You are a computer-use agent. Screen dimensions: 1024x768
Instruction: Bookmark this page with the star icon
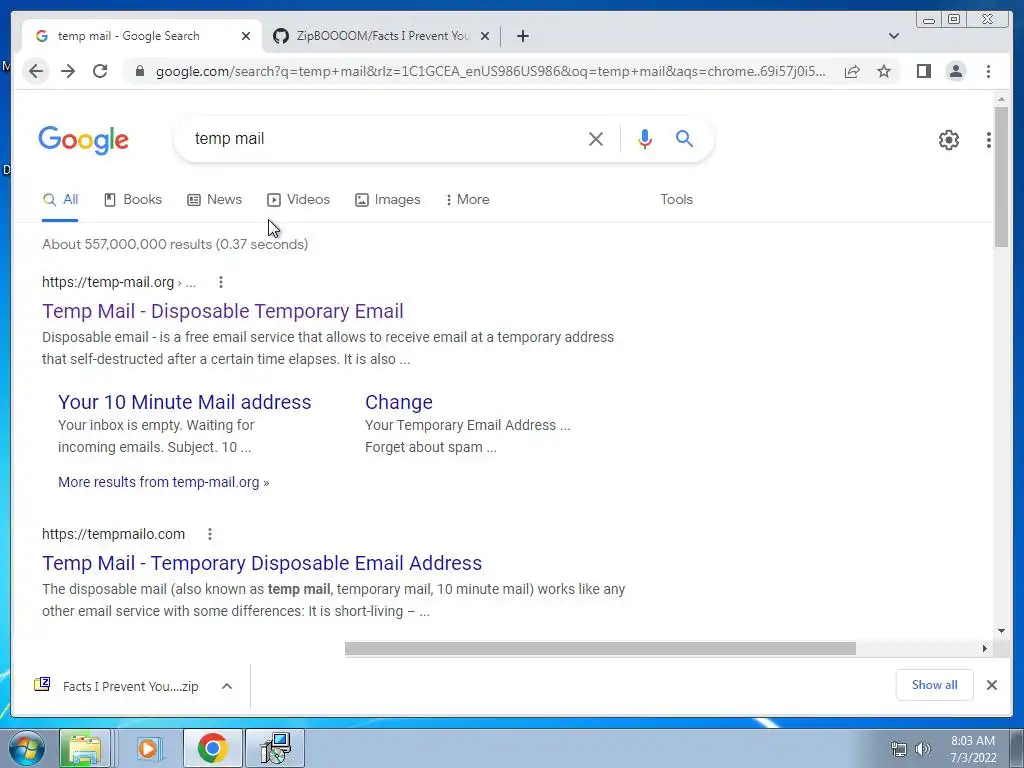[x=884, y=71]
